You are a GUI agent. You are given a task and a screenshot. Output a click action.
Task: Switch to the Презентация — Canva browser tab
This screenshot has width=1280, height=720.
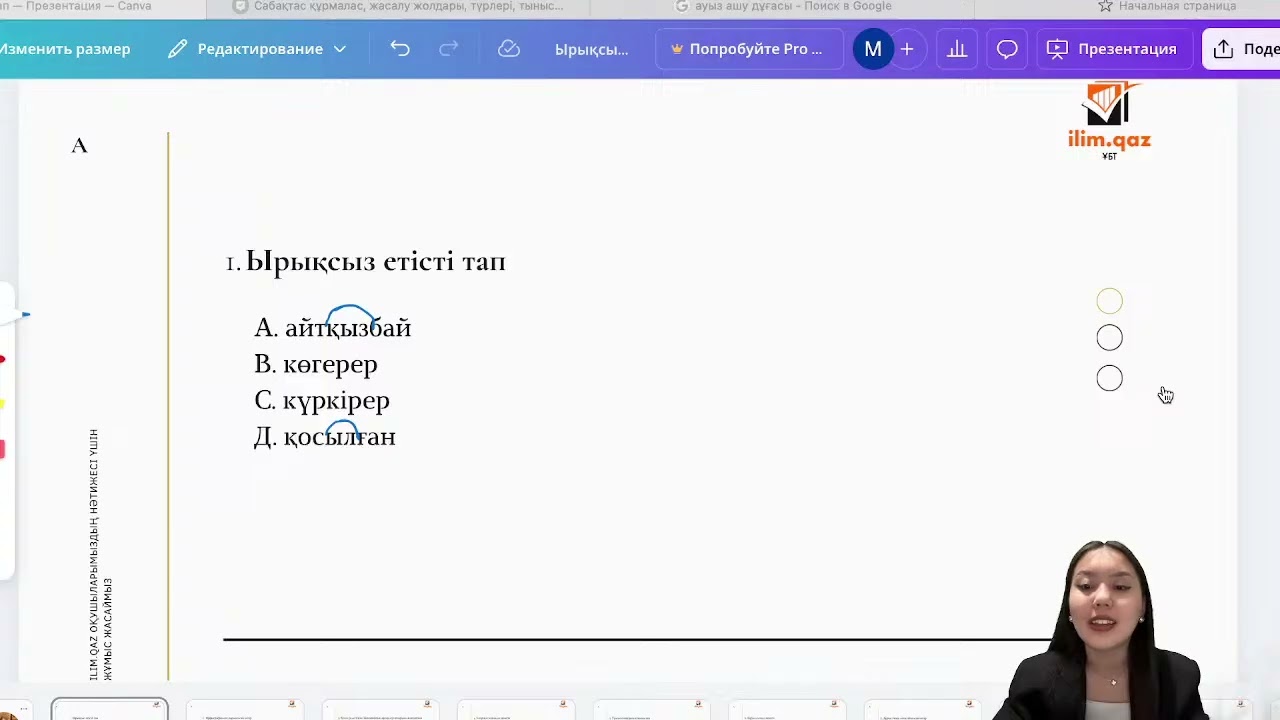tap(76, 6)
